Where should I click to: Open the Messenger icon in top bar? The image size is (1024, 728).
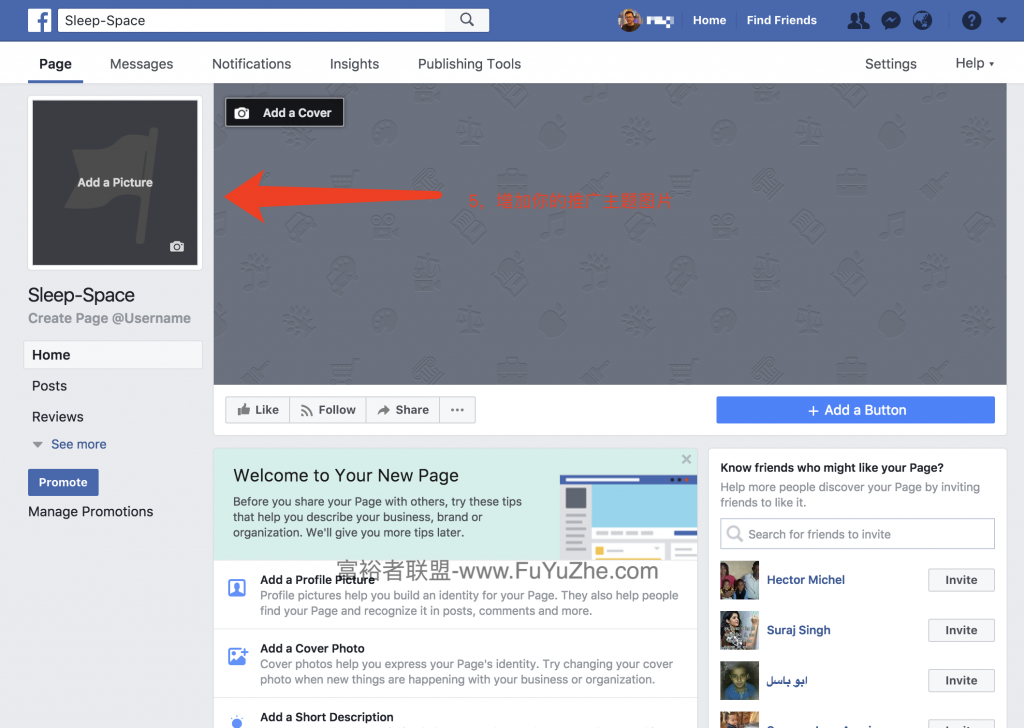(x=890, y=20)
